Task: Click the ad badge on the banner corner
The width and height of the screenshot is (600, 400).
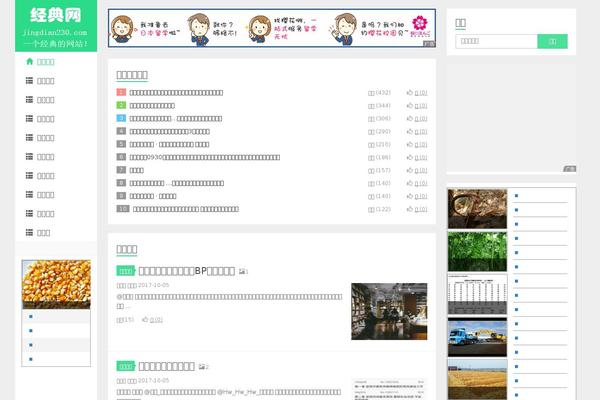Action: click(429, 44)
